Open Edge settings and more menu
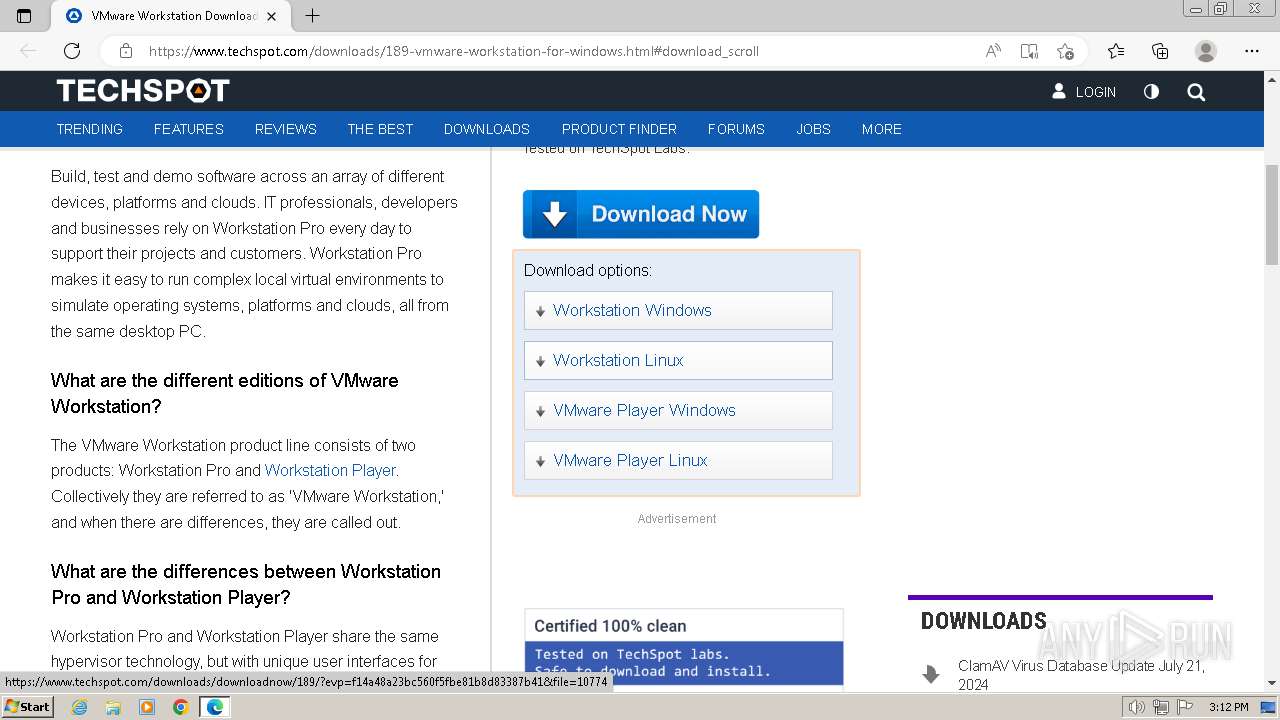This screenshot has height=720, width=1280. tap(1252, 51)
